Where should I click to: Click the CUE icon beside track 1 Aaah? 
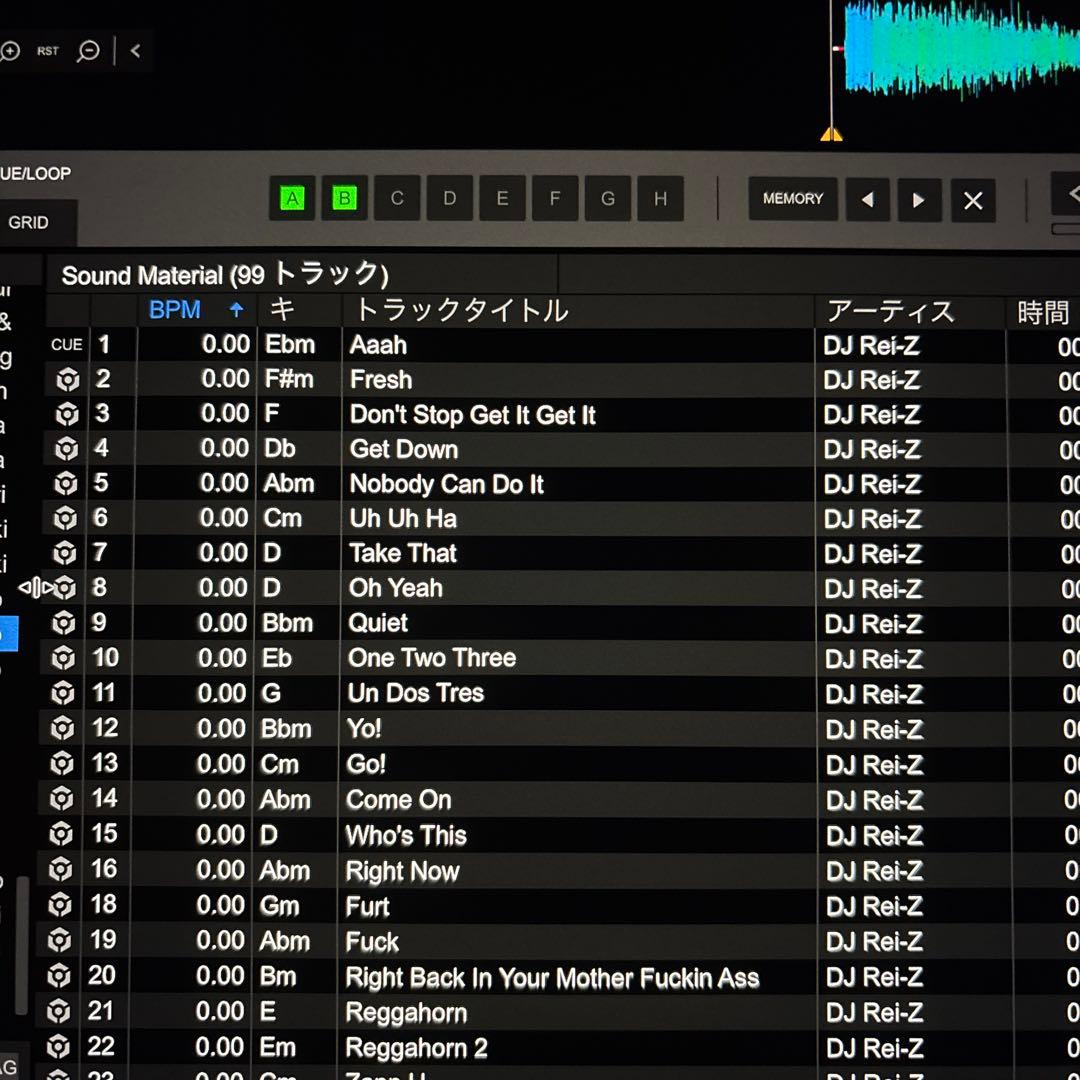(67, 345)
